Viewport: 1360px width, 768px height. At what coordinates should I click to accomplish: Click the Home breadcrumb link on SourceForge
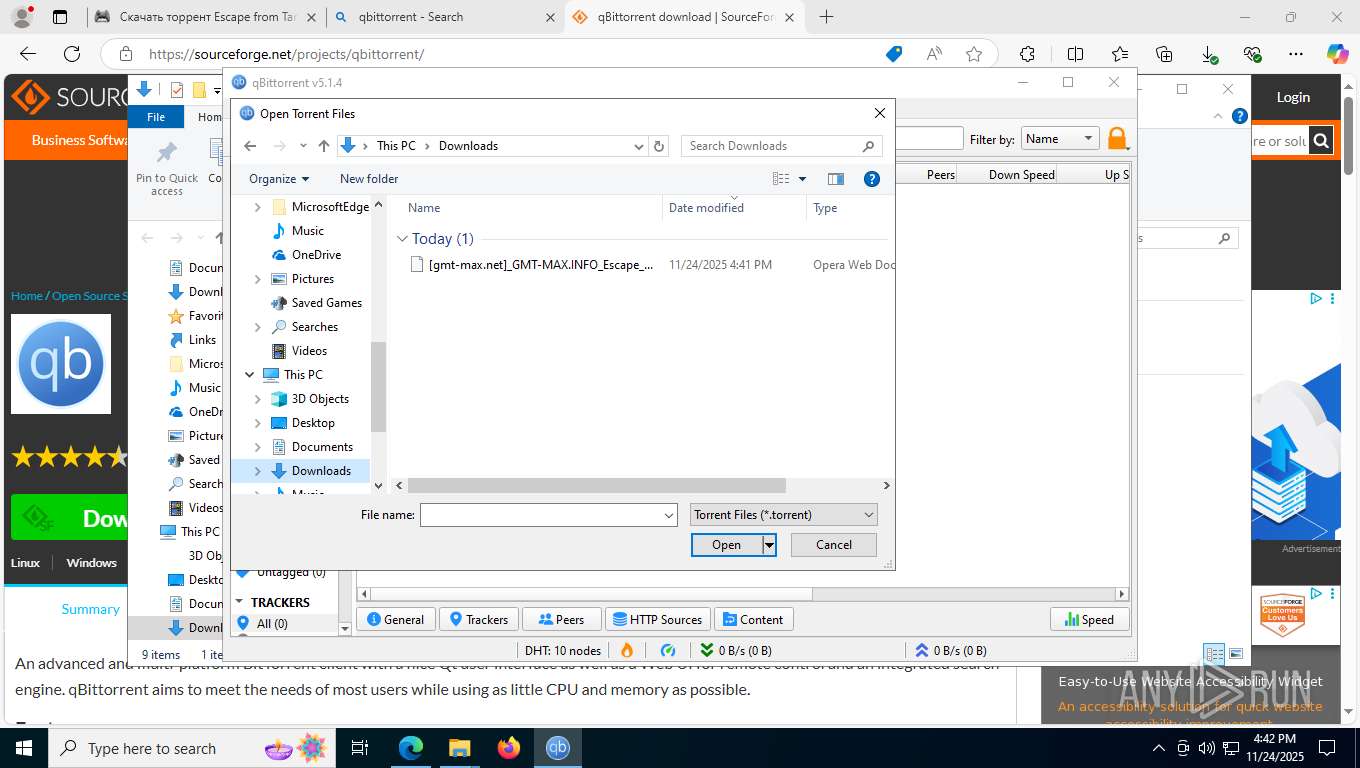point(27,296)
